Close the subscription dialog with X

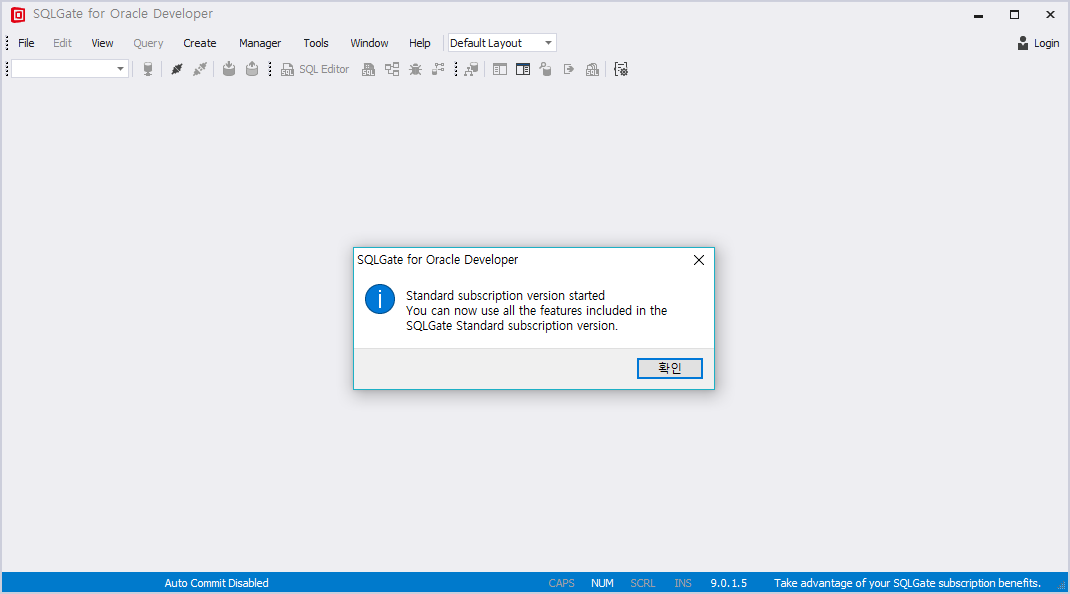coord(699,260)
